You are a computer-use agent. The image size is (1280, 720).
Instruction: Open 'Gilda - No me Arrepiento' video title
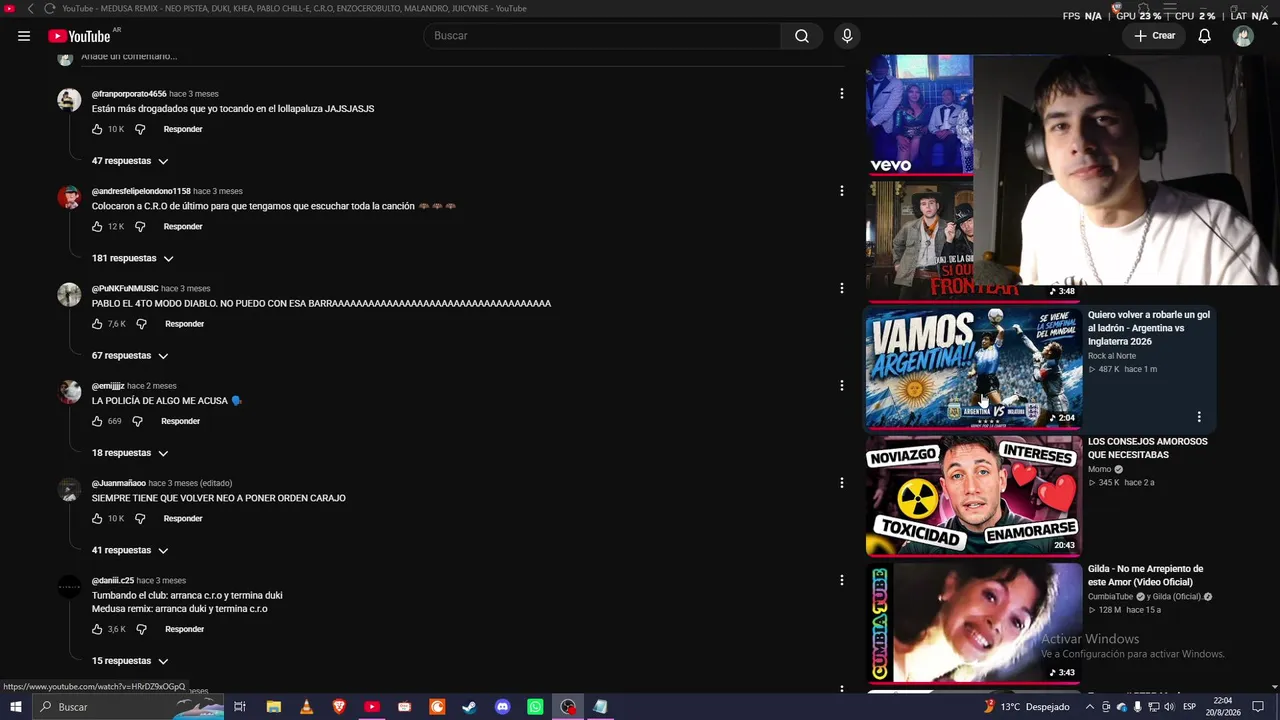point(1145,575)
